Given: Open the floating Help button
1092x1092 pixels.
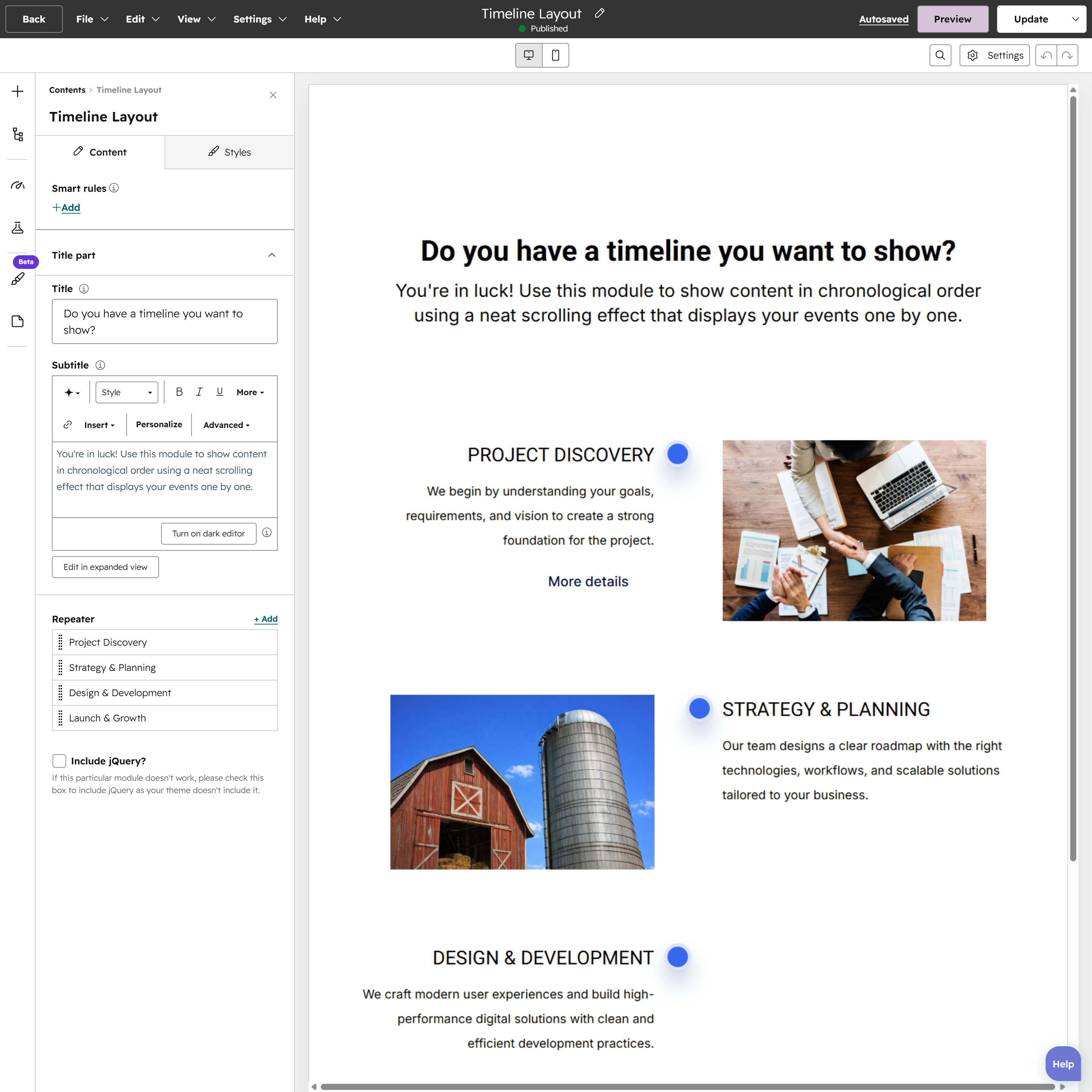Looking at the screenshot, I should (1063, 1064).
